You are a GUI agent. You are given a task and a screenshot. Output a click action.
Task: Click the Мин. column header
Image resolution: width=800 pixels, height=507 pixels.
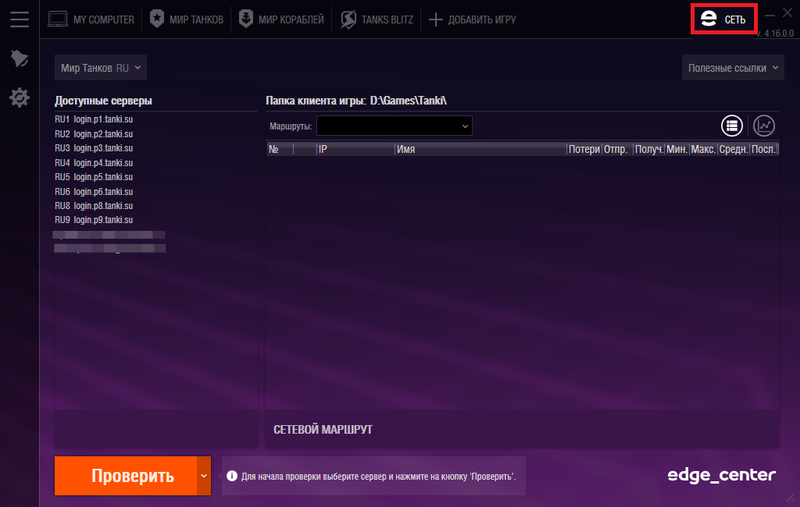coord(677,149)
